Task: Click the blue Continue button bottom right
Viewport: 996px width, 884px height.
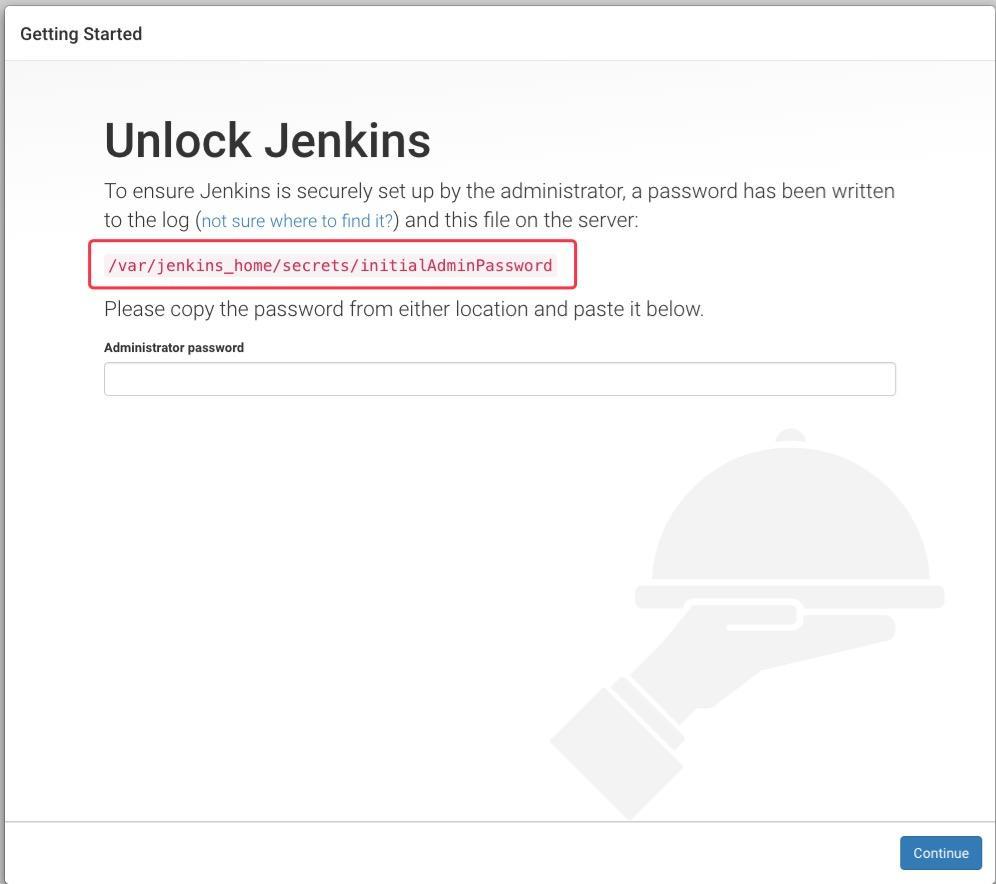Action: tap(940, 853)
